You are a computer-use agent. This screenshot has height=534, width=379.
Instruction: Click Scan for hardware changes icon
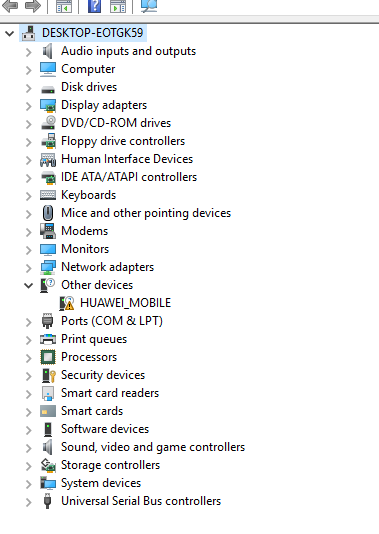pos(149,6)
